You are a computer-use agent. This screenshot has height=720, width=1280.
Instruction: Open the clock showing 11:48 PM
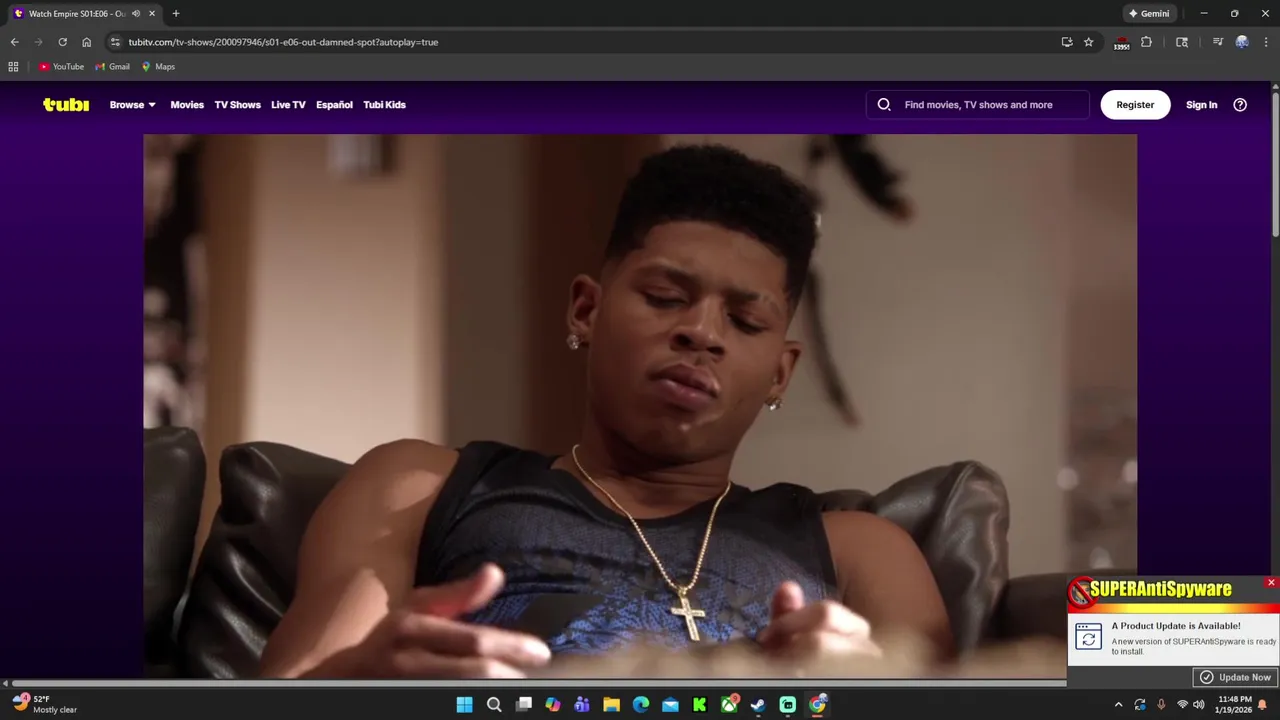click(x=1235, y=704)
